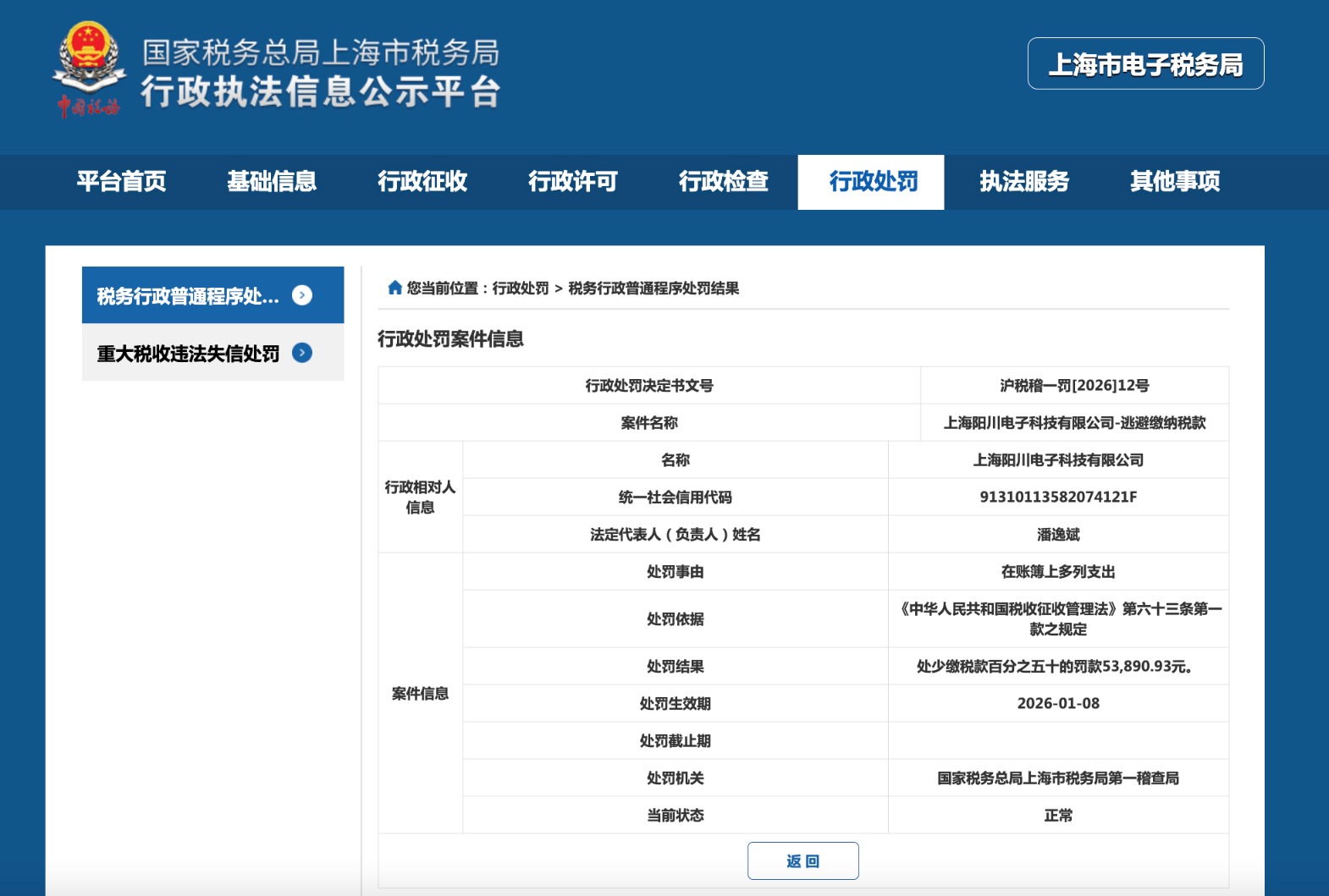The width and height of the screenshot is (1329, 896).
Task: Open 其他事项 in navigation bar
Action: pyautogui.click(x=1175, y=182)
